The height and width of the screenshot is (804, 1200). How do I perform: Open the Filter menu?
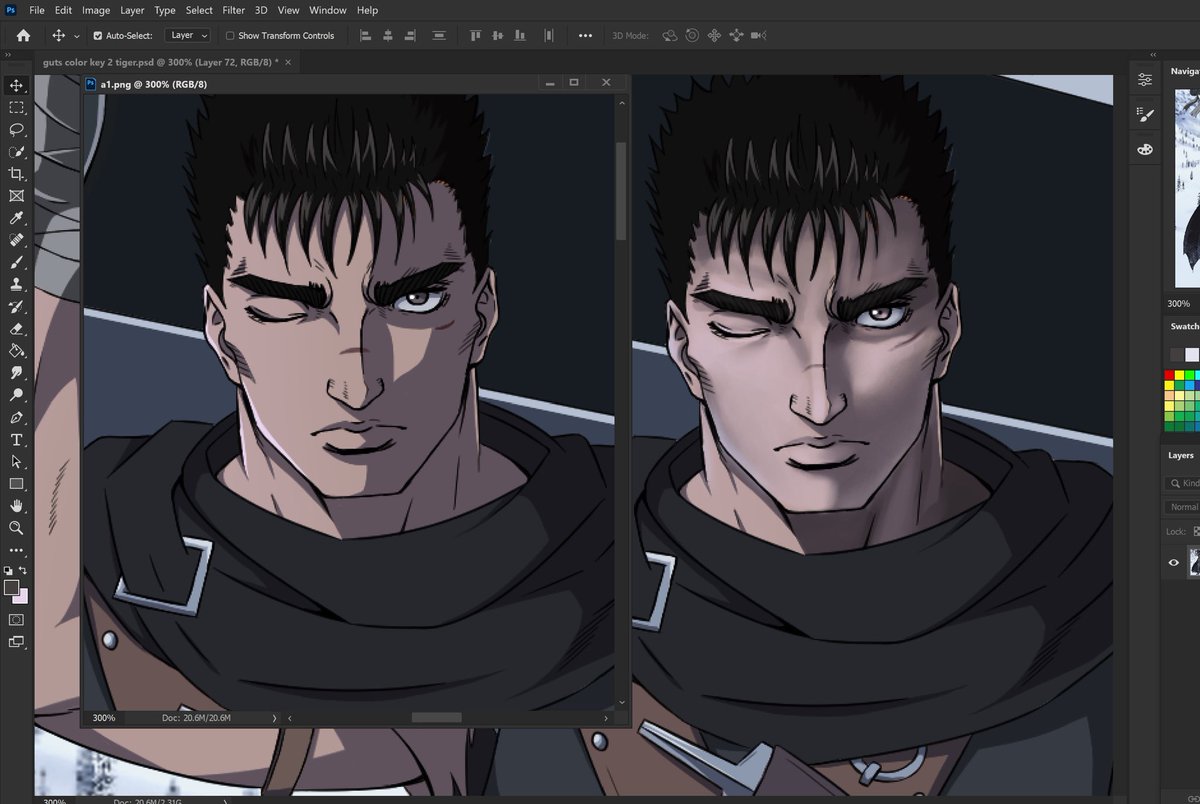point(234,10)
